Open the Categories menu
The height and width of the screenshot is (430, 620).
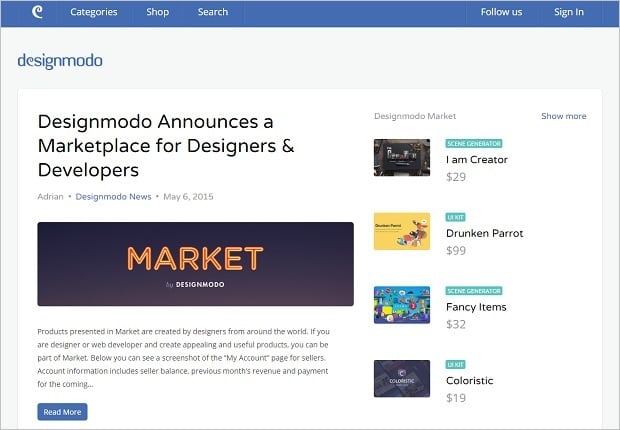point(93,13)
